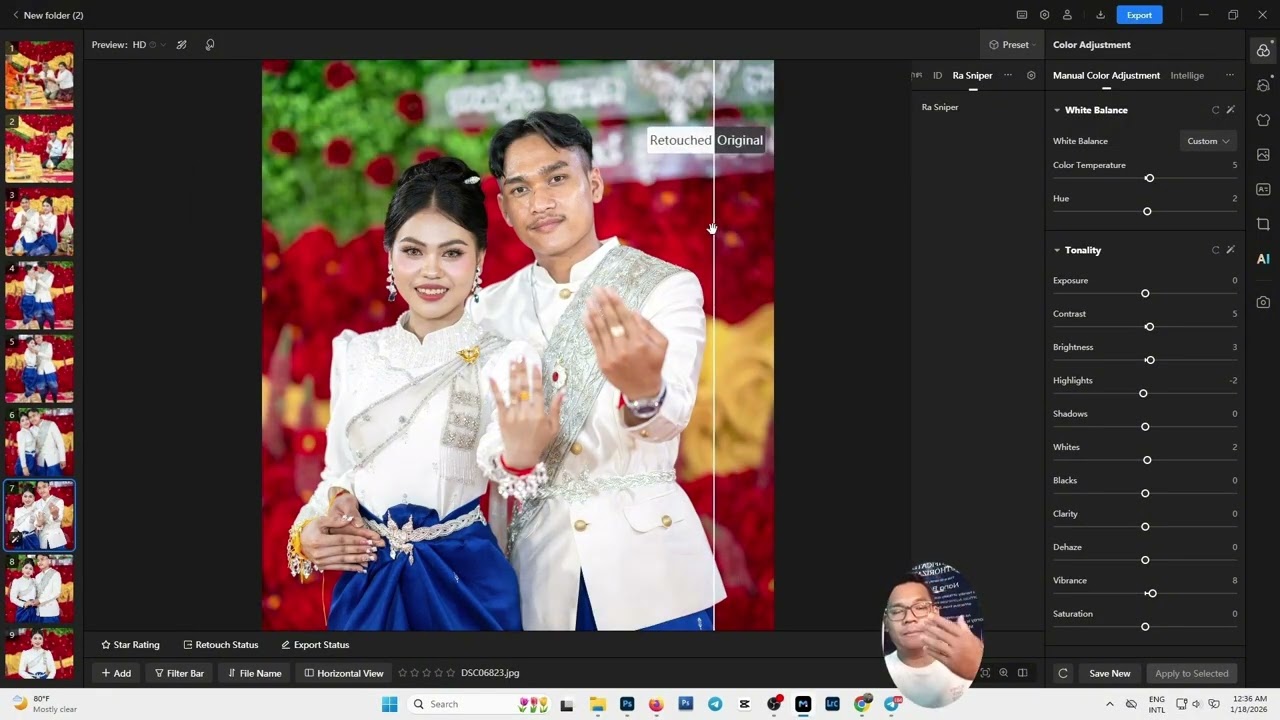This screenshot has width=1280, height=720.
Task: Open the Preset dropdown
Action: (1012, 45)
